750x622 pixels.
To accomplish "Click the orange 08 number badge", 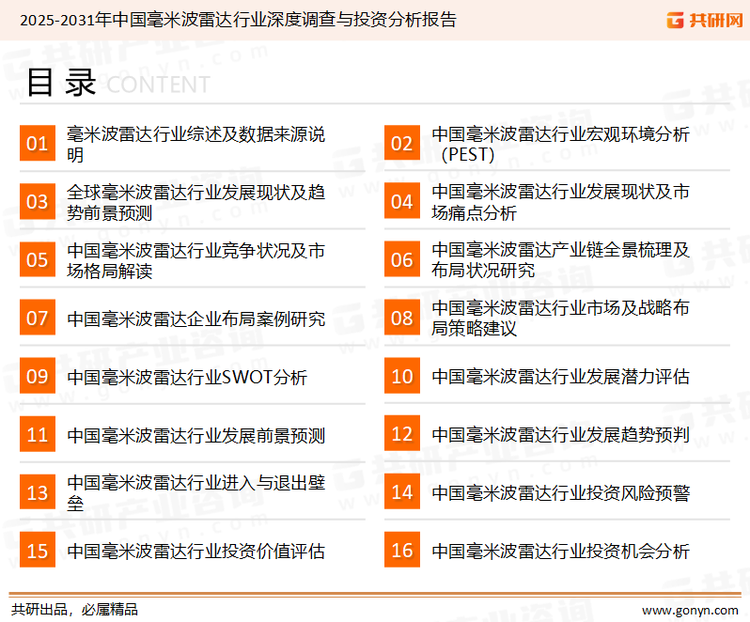I will [402, 318].
